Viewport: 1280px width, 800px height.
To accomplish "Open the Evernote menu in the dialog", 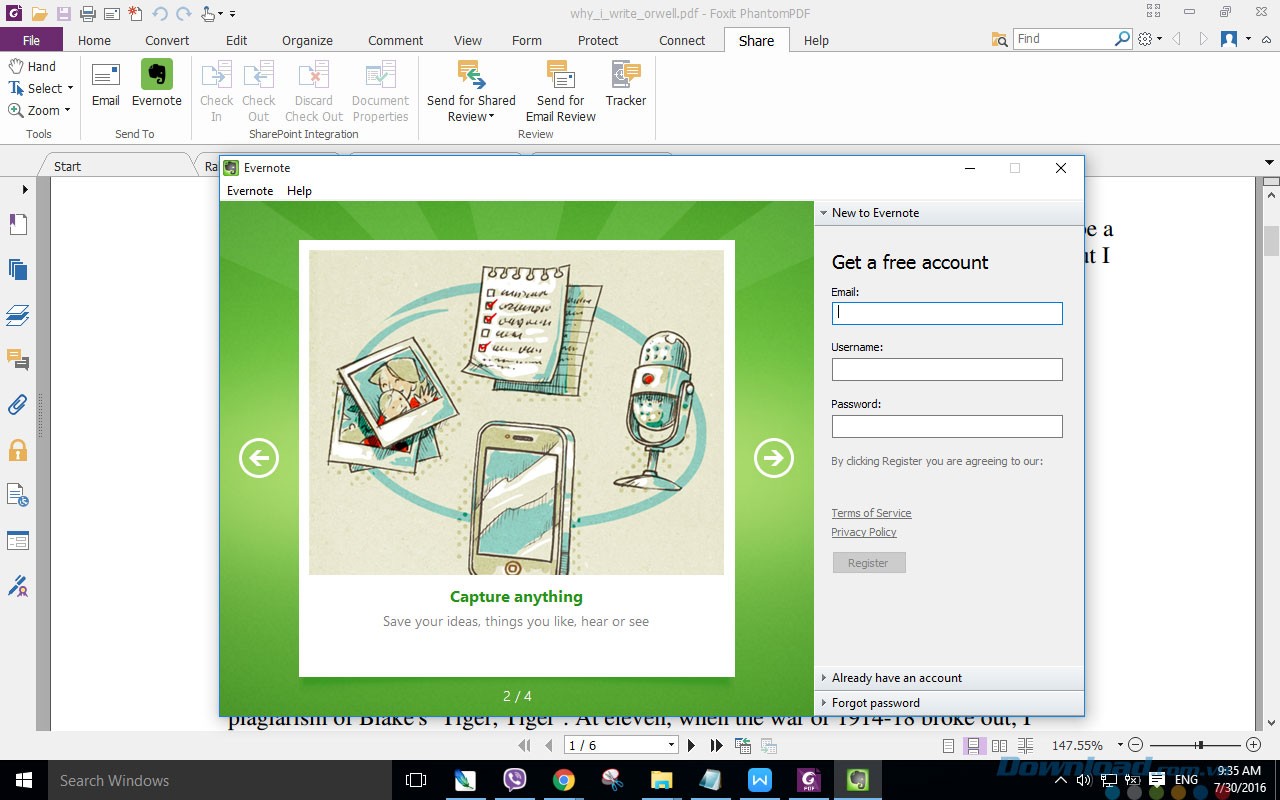I will point(250,190).
